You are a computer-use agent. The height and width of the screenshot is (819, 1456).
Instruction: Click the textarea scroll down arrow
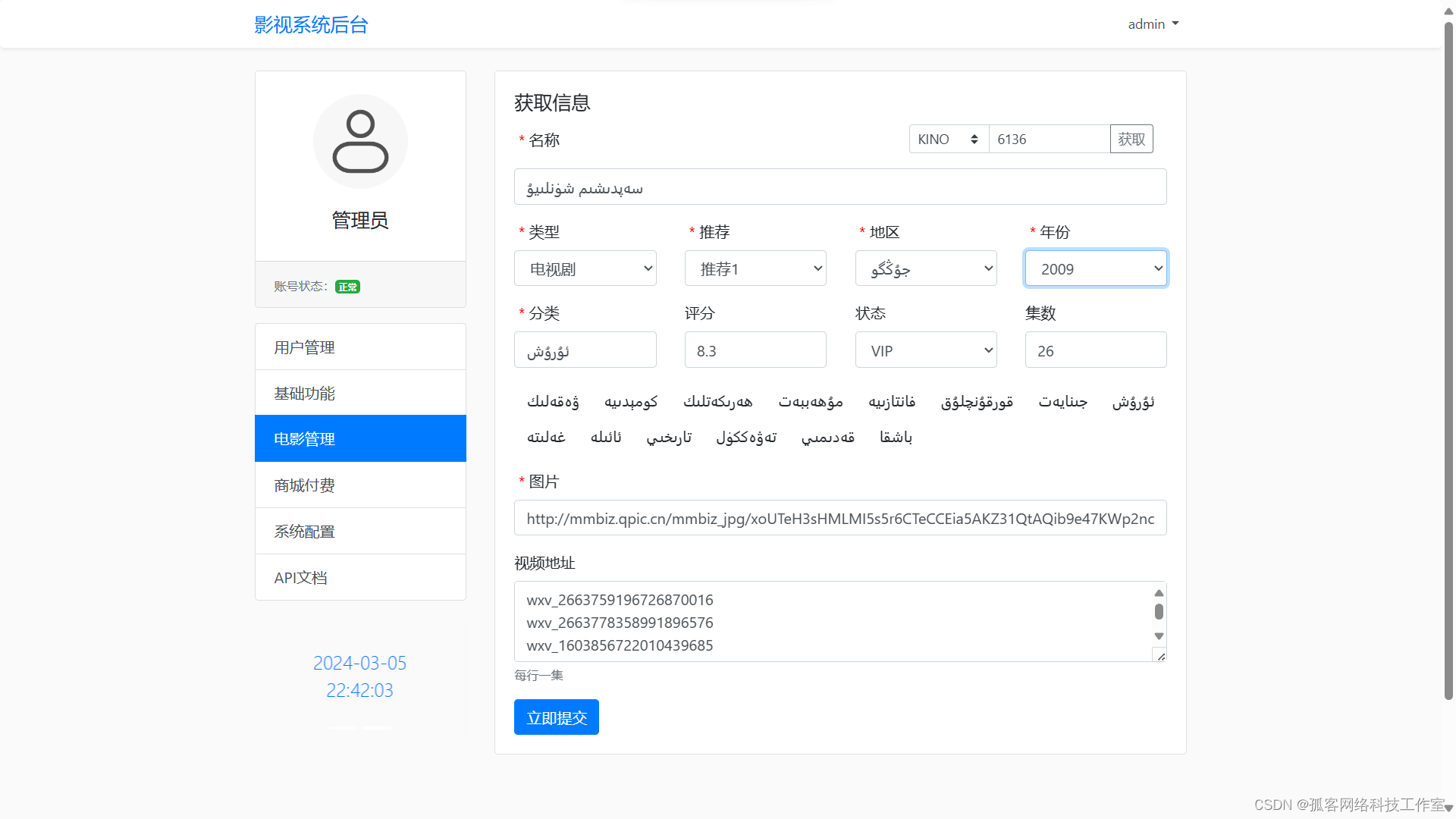coord(1159,636)
